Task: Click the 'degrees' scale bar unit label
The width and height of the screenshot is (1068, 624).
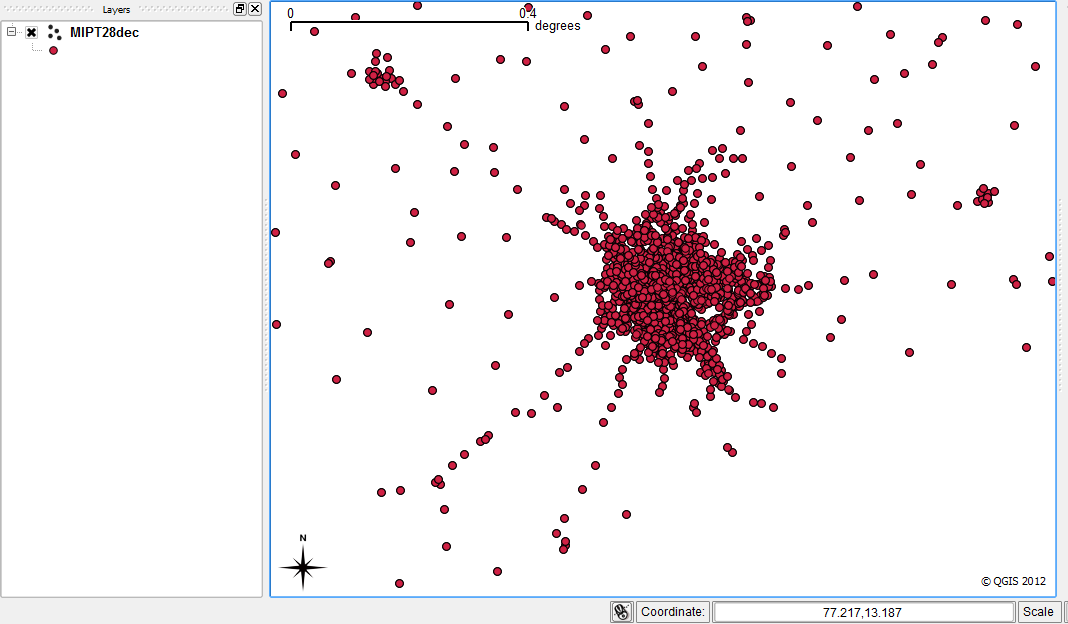Action: pos(558,26)
